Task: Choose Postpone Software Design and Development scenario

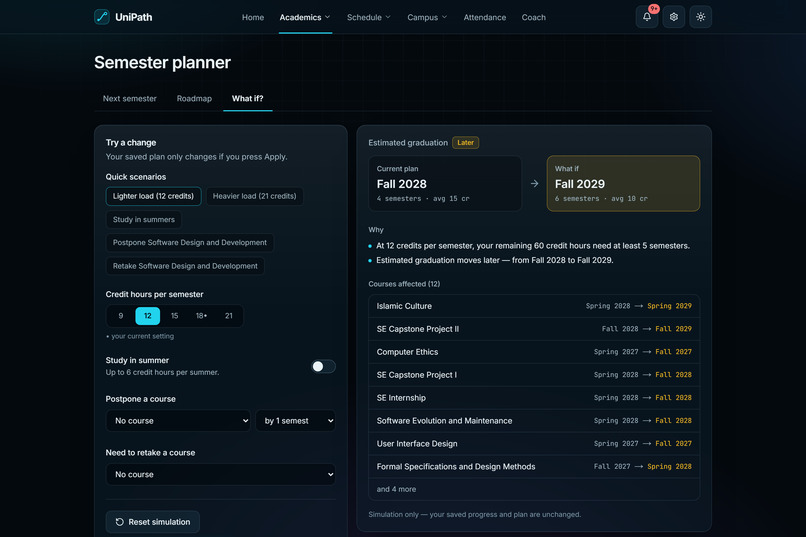Action: 190,243
